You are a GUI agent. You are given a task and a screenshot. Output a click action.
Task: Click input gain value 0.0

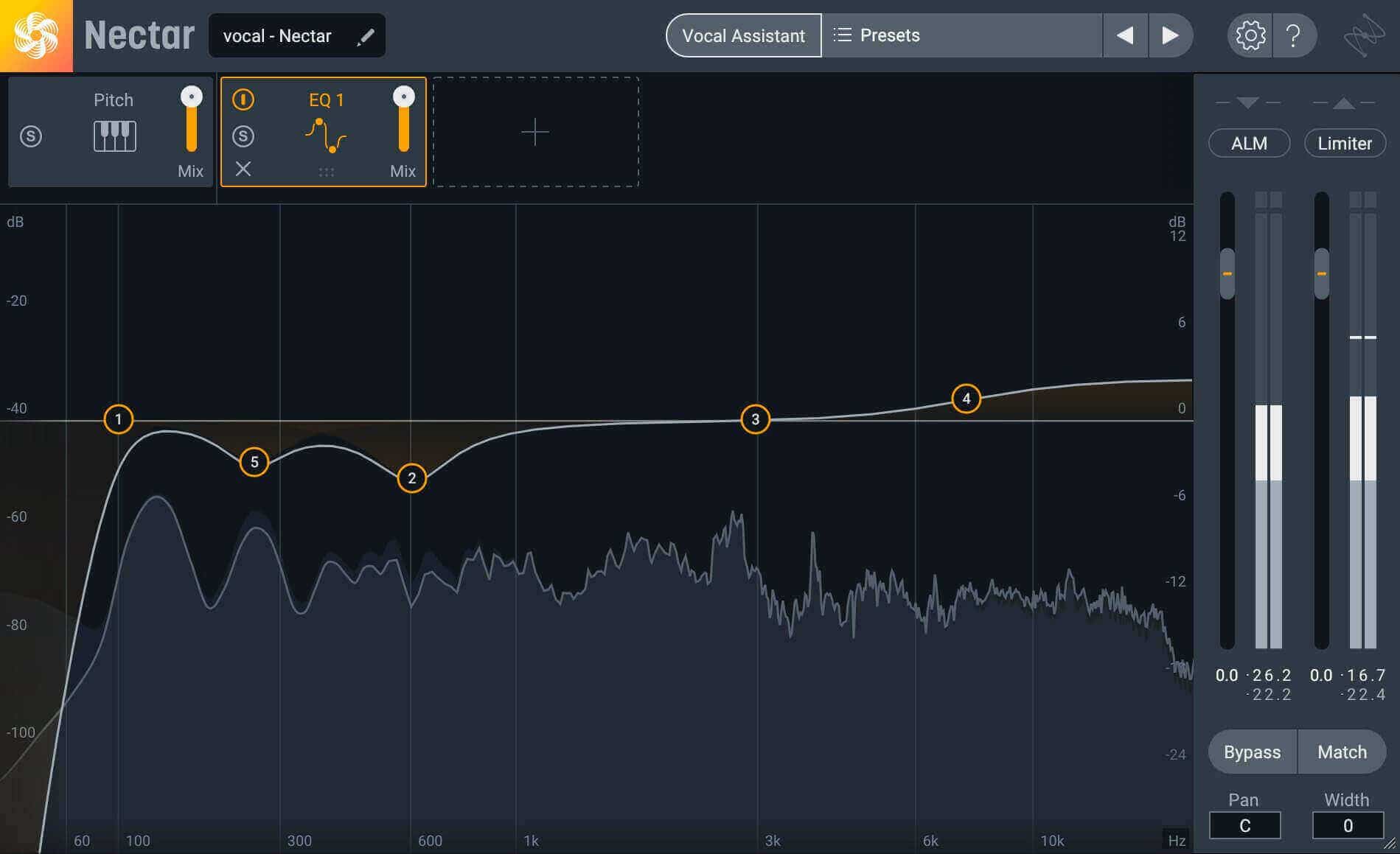1227,675
